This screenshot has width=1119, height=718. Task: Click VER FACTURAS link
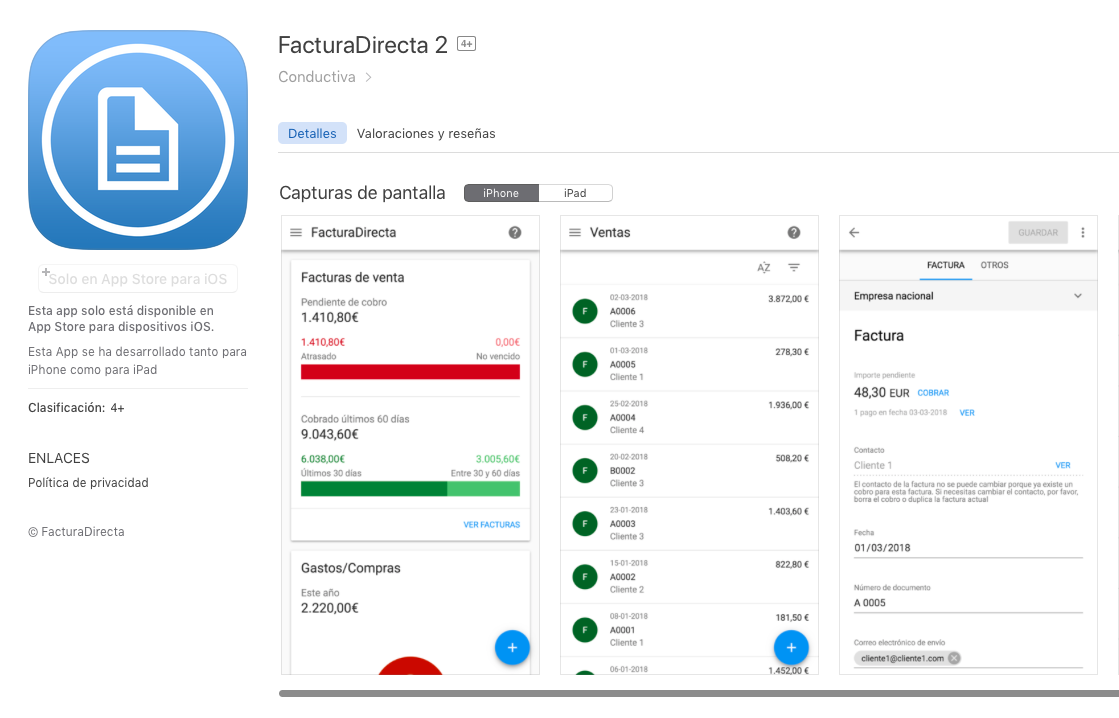pyautogui.click(x=492, y=525)
